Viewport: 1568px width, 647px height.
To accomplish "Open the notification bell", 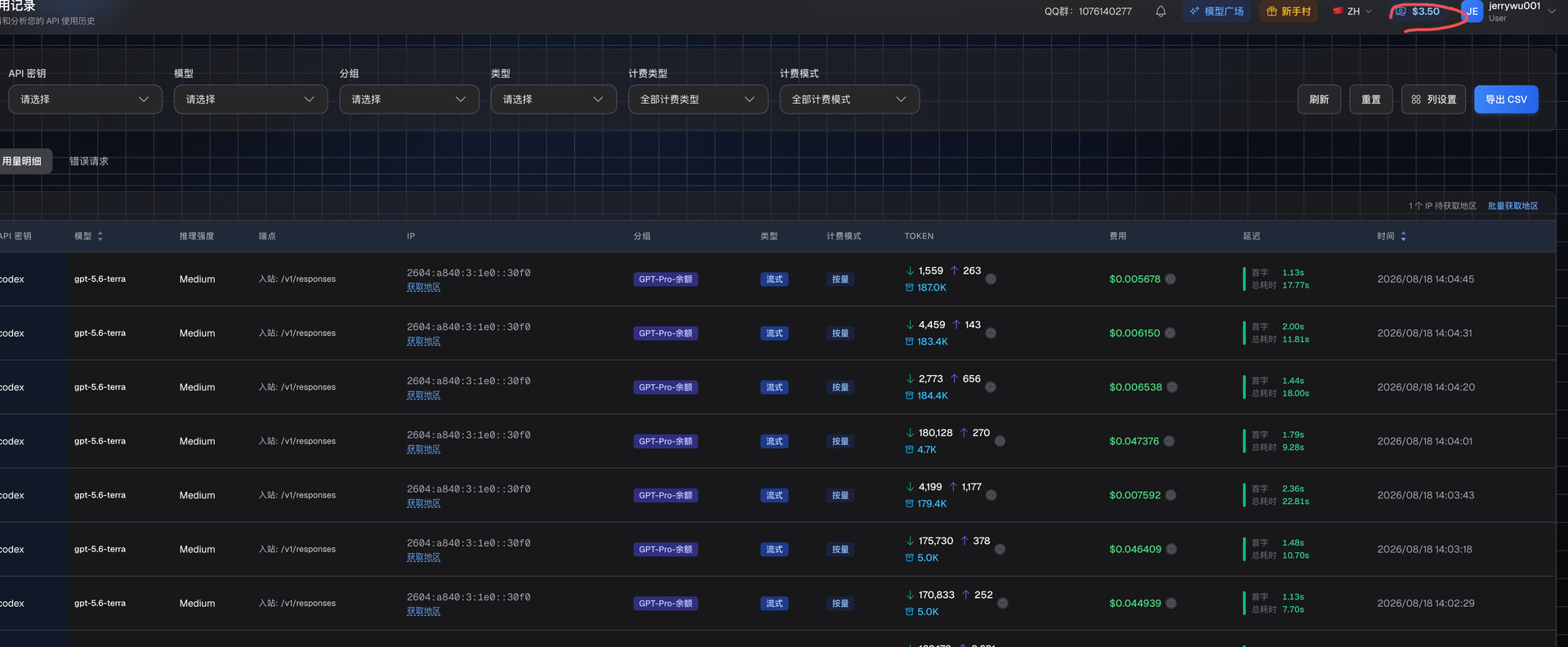I will 1160,11.
